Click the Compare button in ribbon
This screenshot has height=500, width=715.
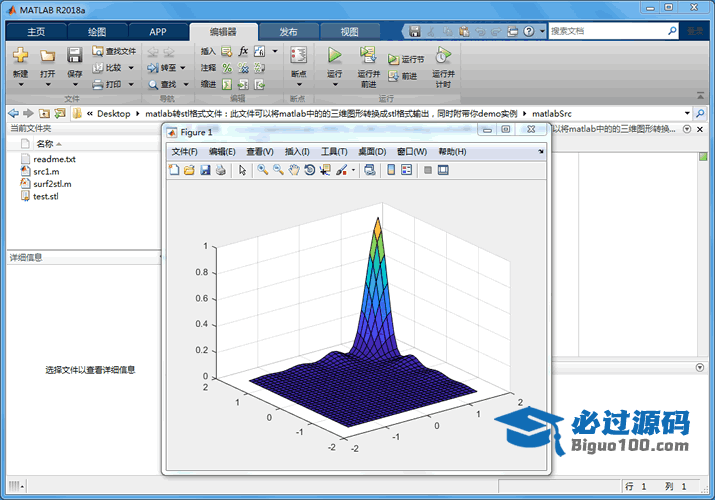[x=108, y=68]
